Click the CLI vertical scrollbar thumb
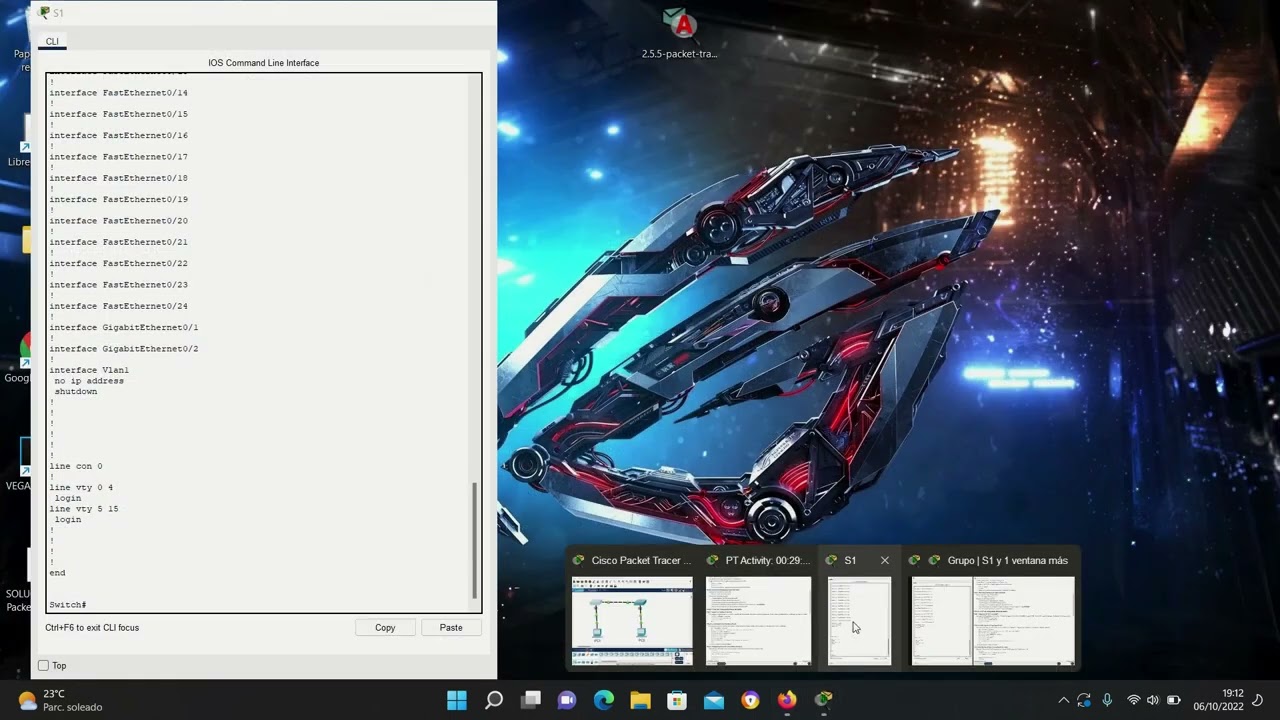This screenshot has height=720, width=1280. [x=475, y=539]
